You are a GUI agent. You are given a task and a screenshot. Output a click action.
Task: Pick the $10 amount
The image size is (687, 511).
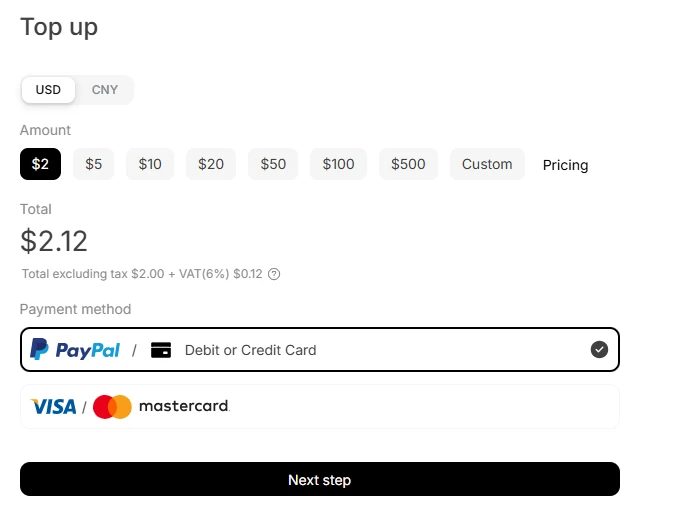pyautogui.click(x=150, y=164)
